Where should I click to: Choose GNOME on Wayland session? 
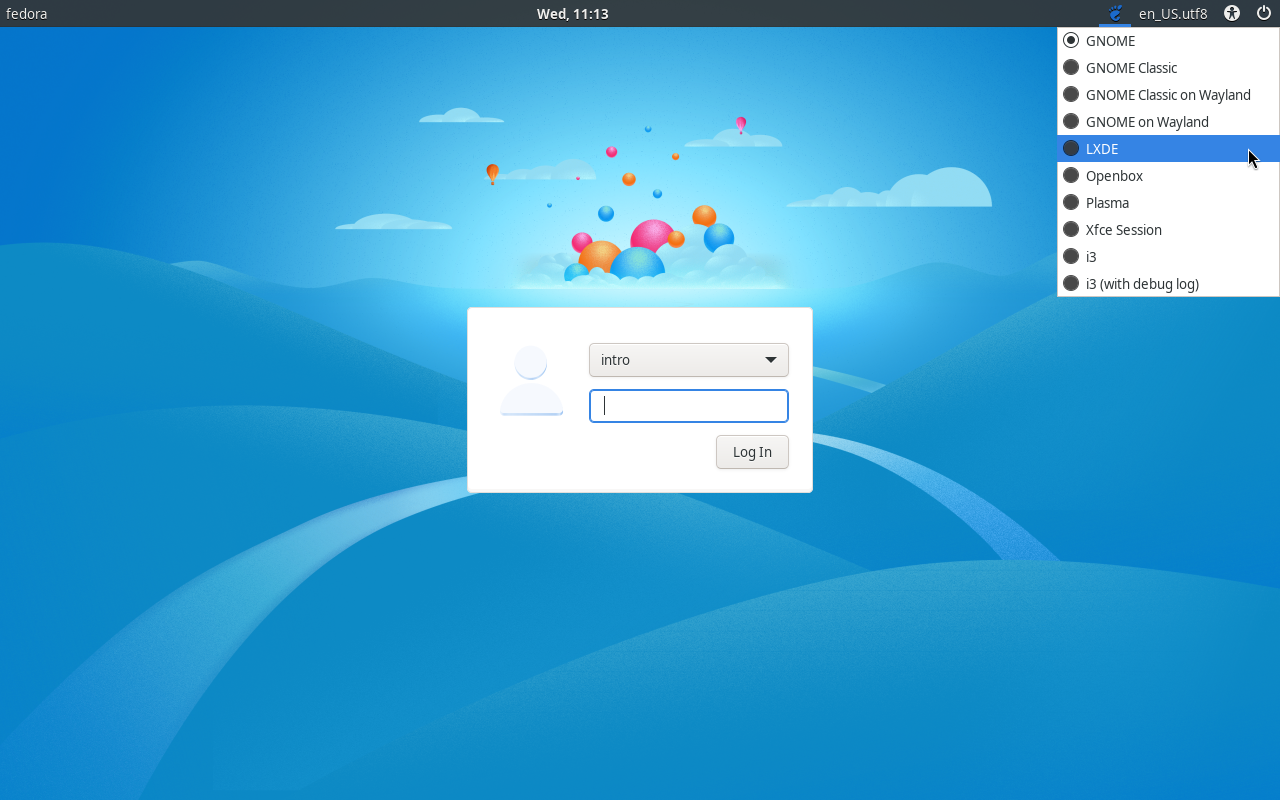pyautogui.click(x=1168, y=122)
